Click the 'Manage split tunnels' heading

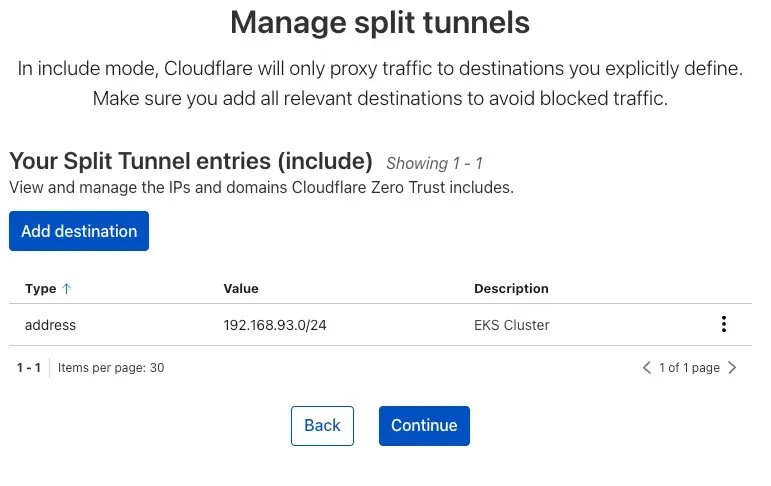pyautogui.click(x=380, y=21)
